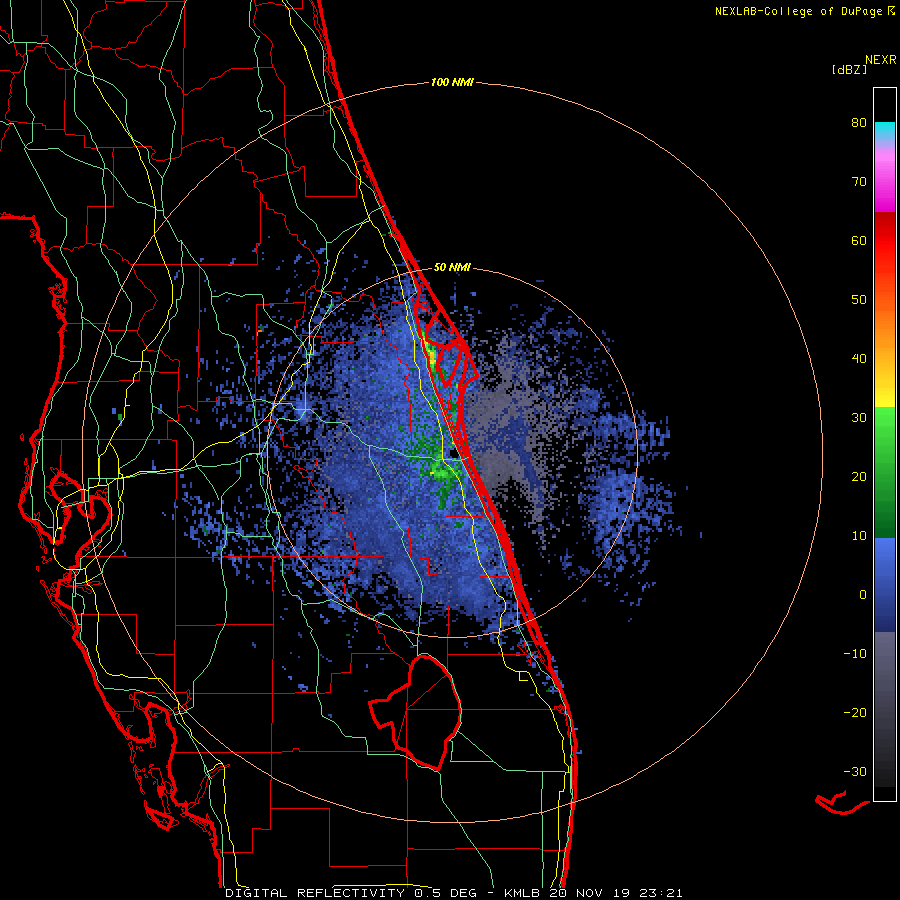Click the 50 value on the dBZ scale
900x900 pixels.
click(x=859, y=300)
